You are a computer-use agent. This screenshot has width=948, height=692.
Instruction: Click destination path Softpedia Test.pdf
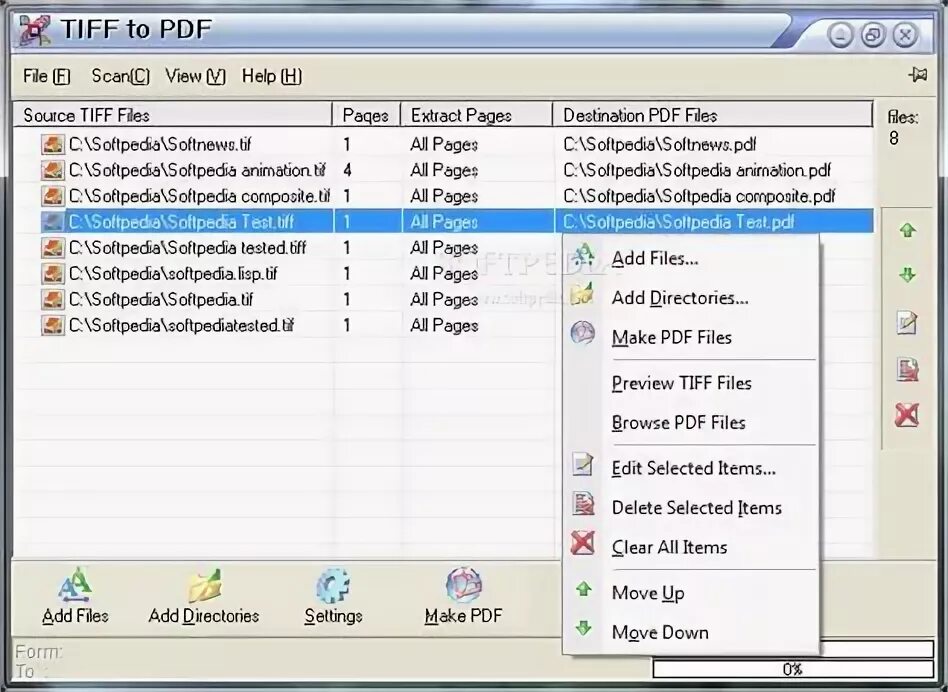[x=678, y=222]
